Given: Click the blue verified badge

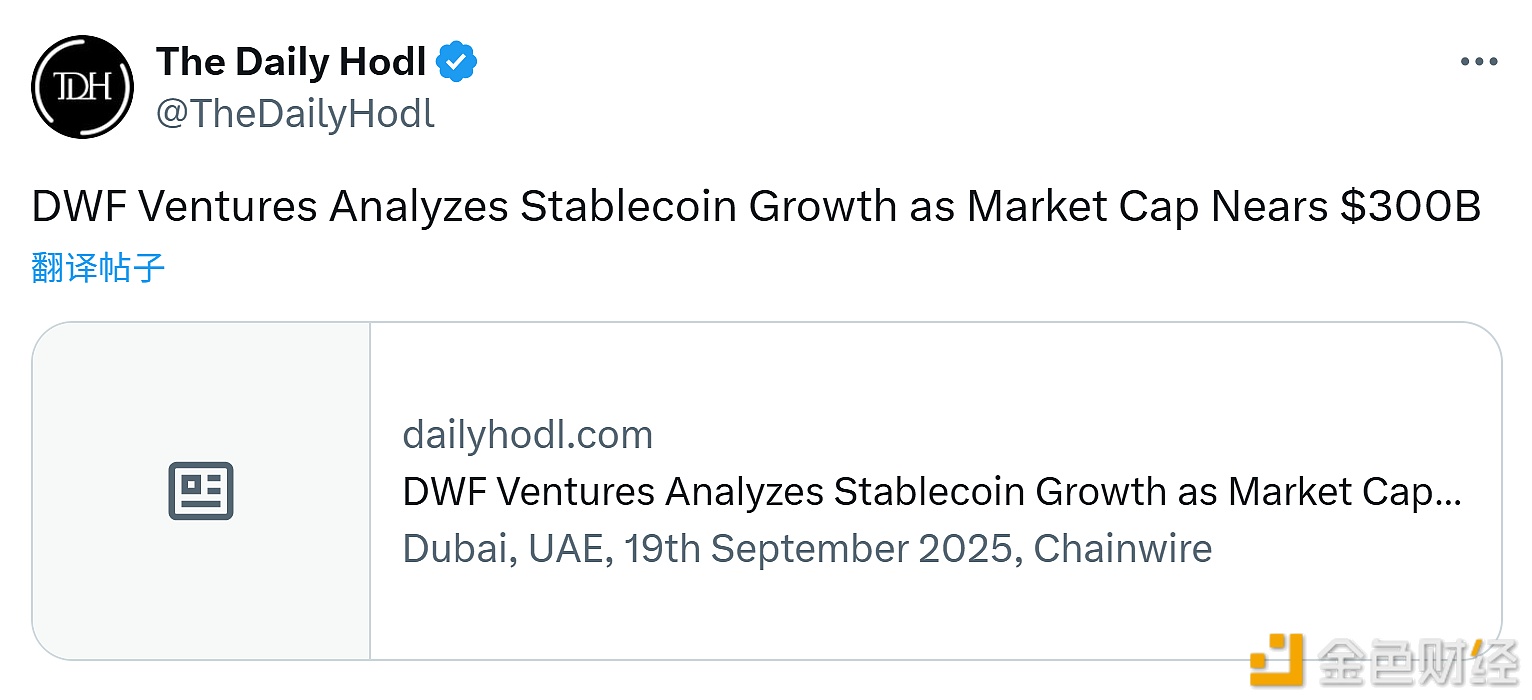Looking at the screenshot, I should (x=457, y=62).
